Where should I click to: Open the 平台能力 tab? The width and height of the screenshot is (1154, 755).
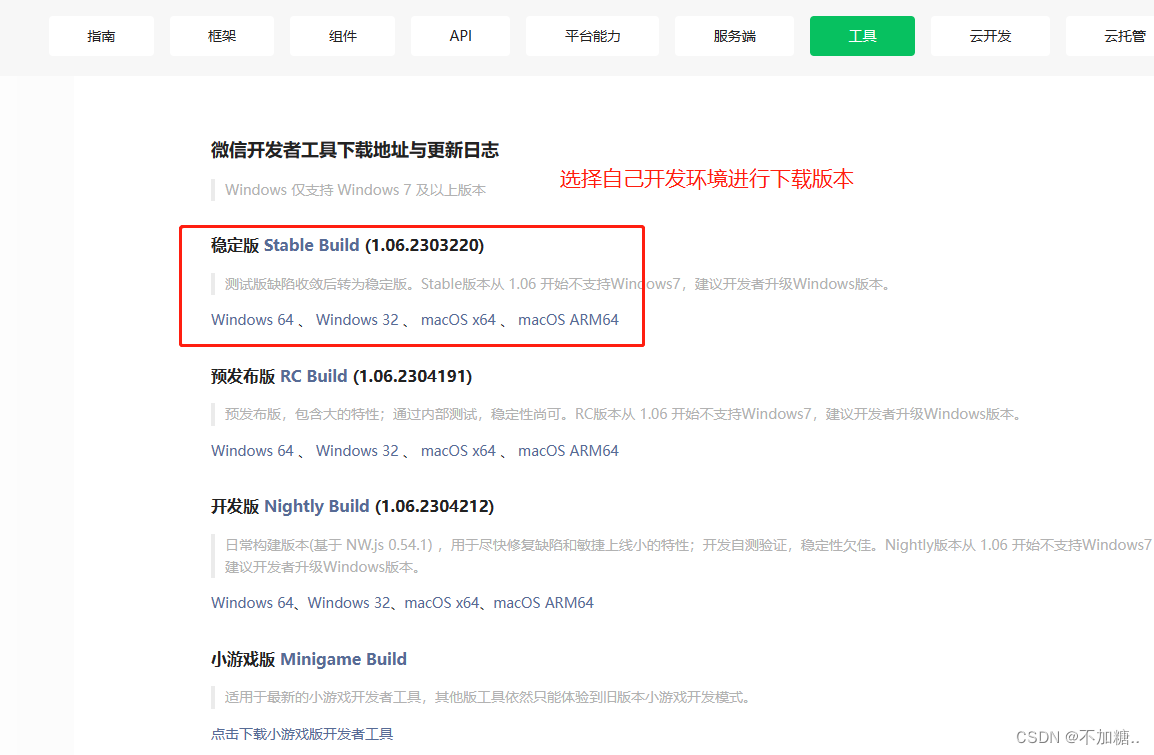pyautogui.click(x=592, y=36)
